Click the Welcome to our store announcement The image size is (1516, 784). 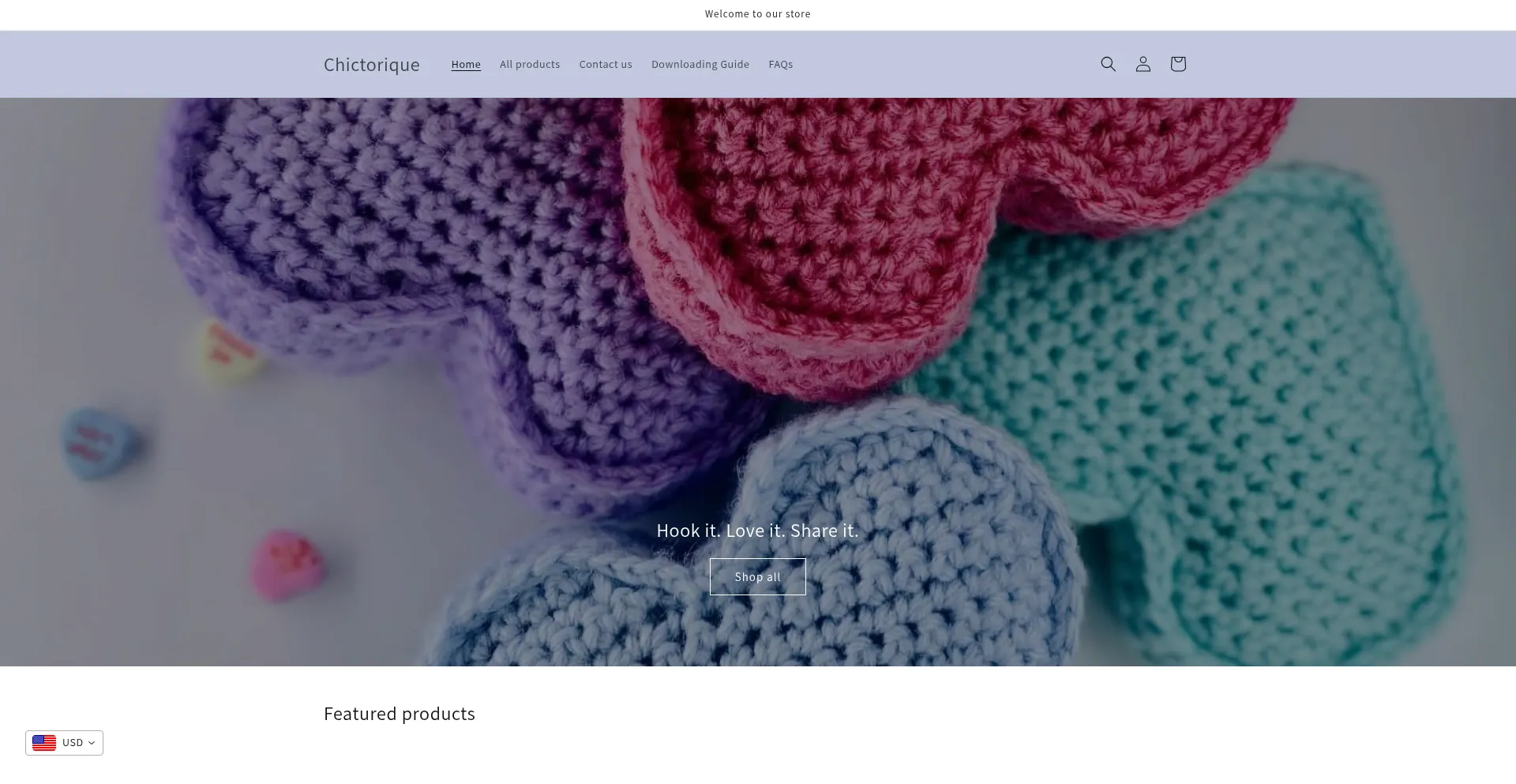(757, 14)
